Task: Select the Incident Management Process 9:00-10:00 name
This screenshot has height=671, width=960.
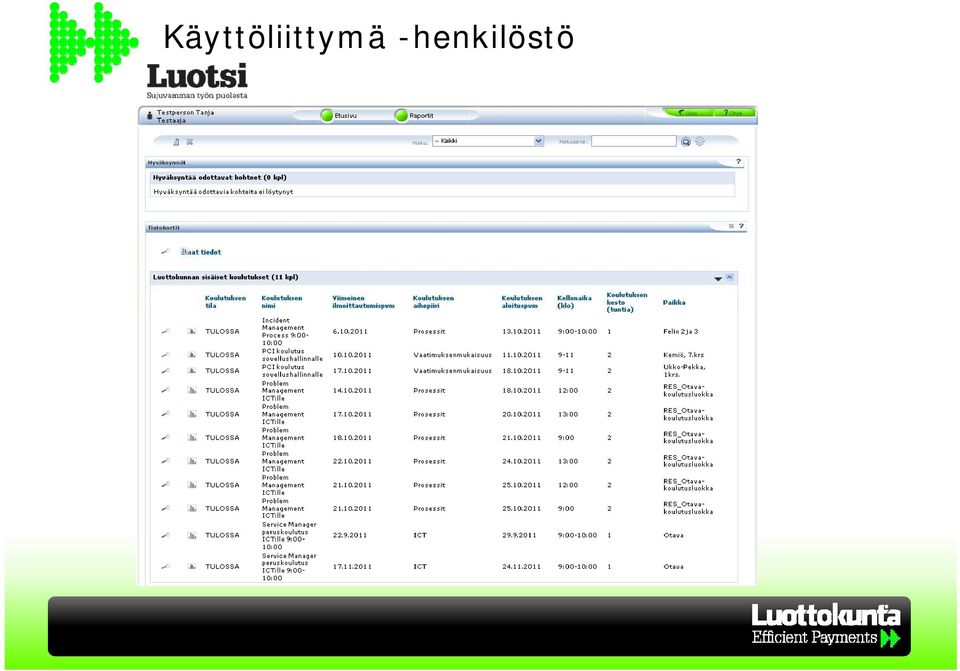Action: [x=285, y=331]
